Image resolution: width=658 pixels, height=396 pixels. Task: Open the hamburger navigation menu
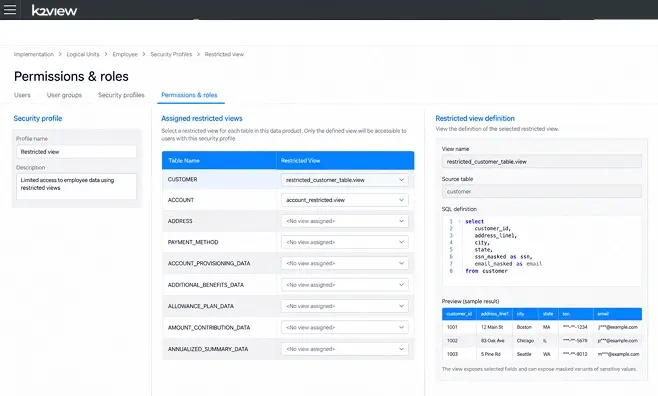[x=10, y=9]
